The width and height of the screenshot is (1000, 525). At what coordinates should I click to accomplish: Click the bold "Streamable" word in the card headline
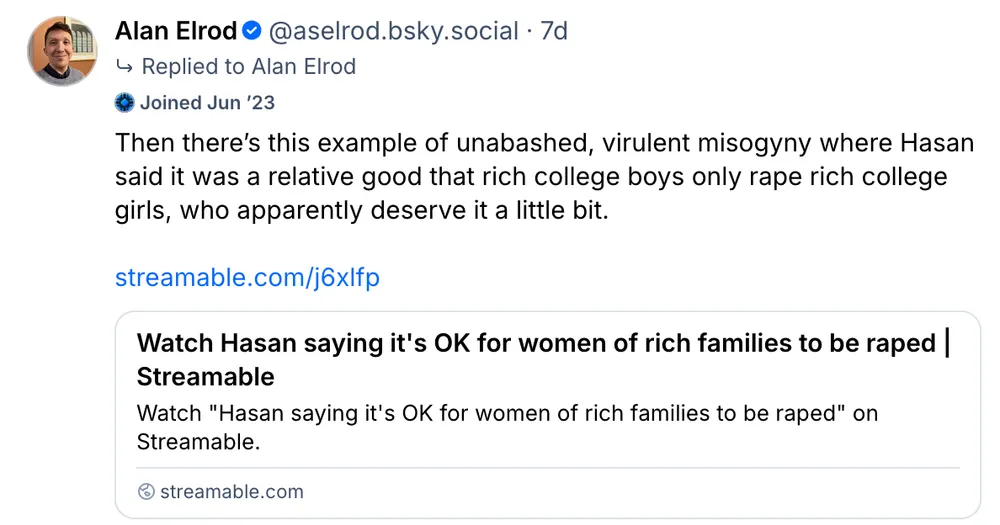[x=205, y=376]
